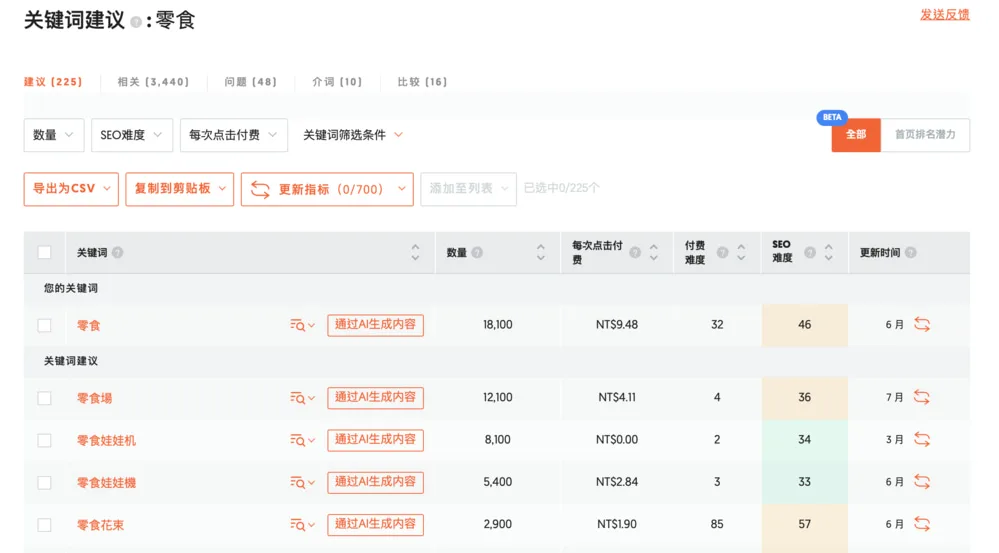Generate AI content for 零食娃娃机
The image size is (999, 553).
pos(375,440)
